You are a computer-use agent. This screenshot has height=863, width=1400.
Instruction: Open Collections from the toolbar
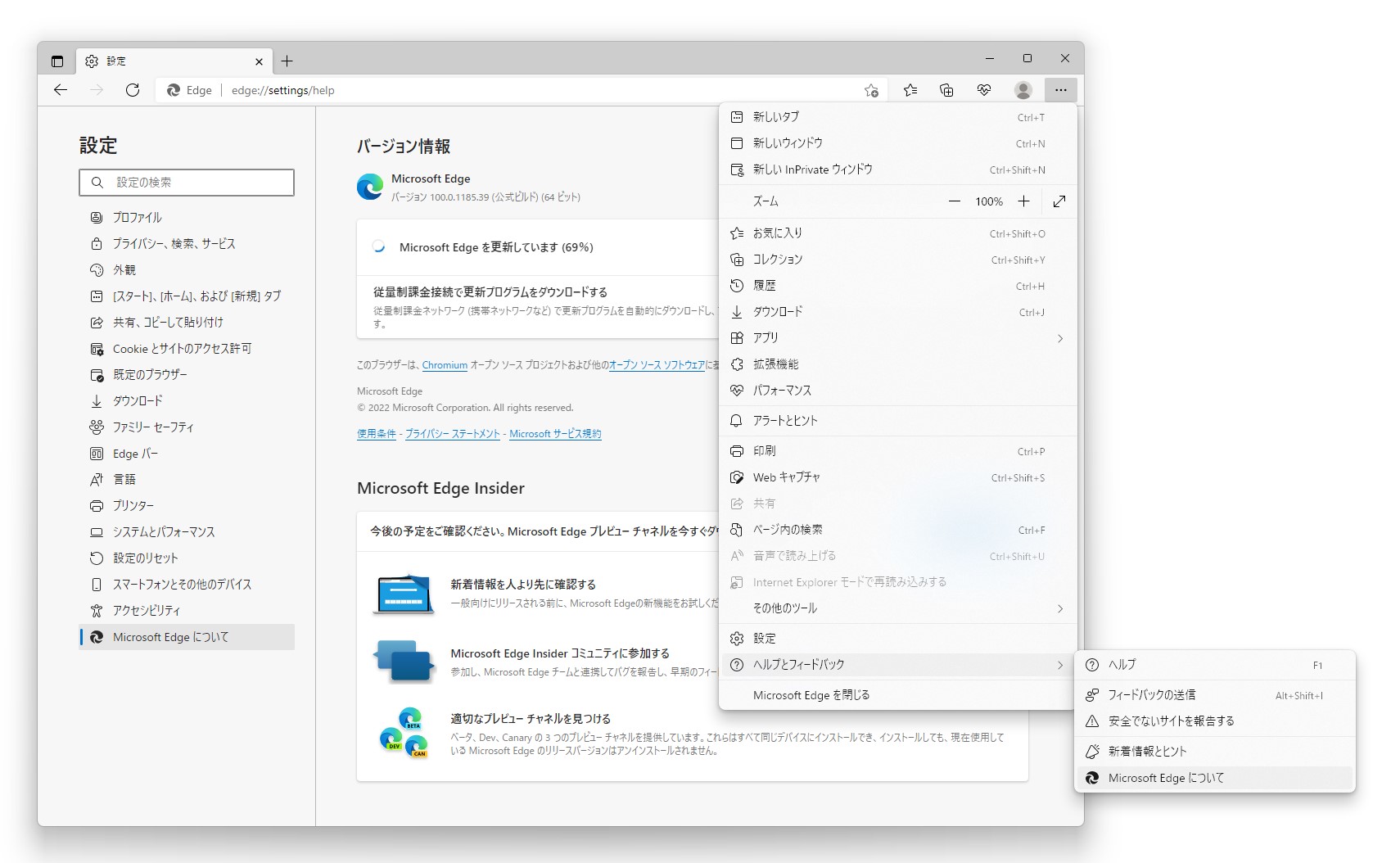tap(946, 90)
